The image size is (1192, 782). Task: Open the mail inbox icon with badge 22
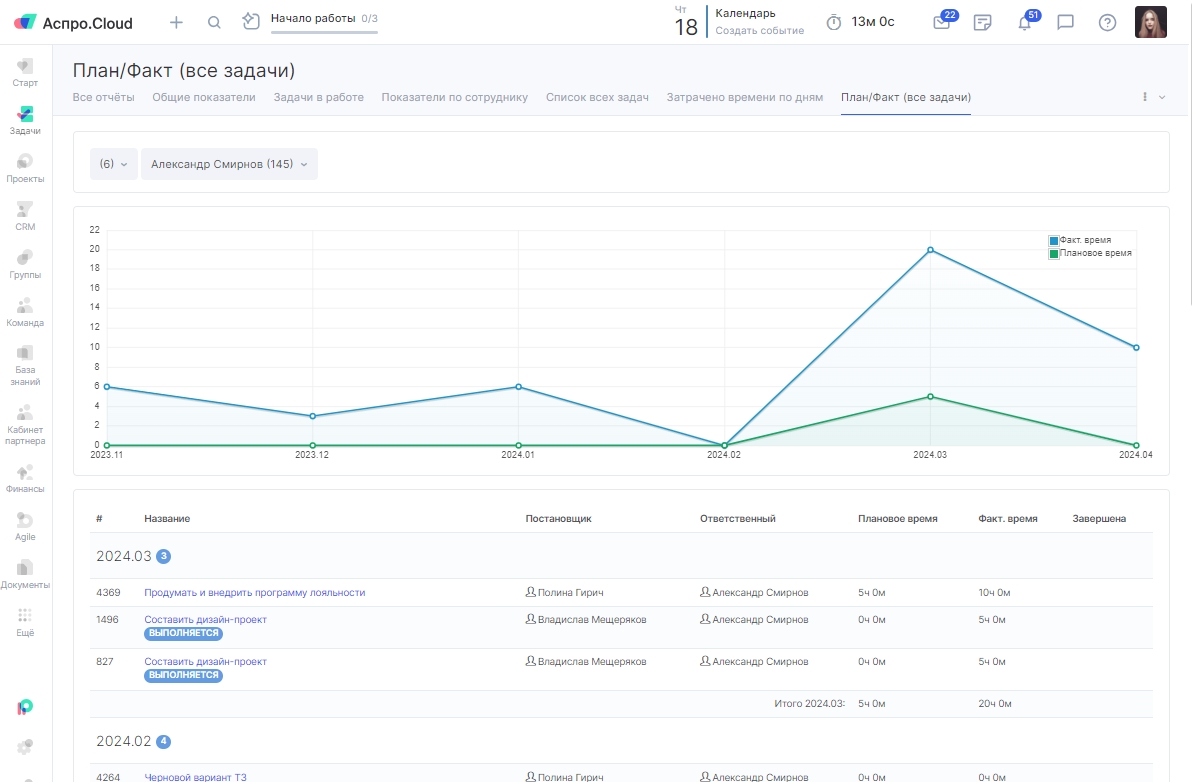(941, 23)
